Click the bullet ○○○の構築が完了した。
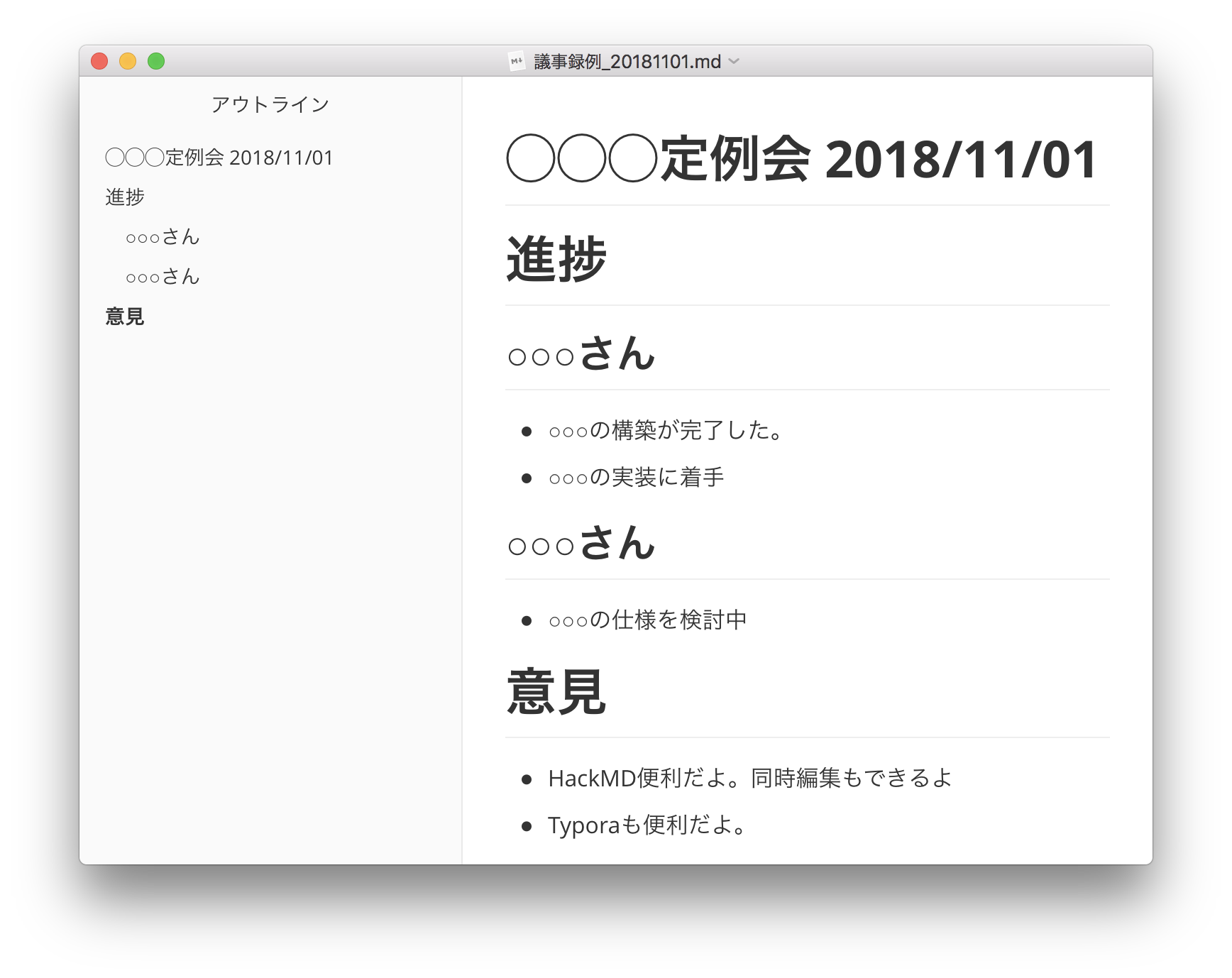The width and height of the screenshot is (1232, 978). tap(664, 430)
